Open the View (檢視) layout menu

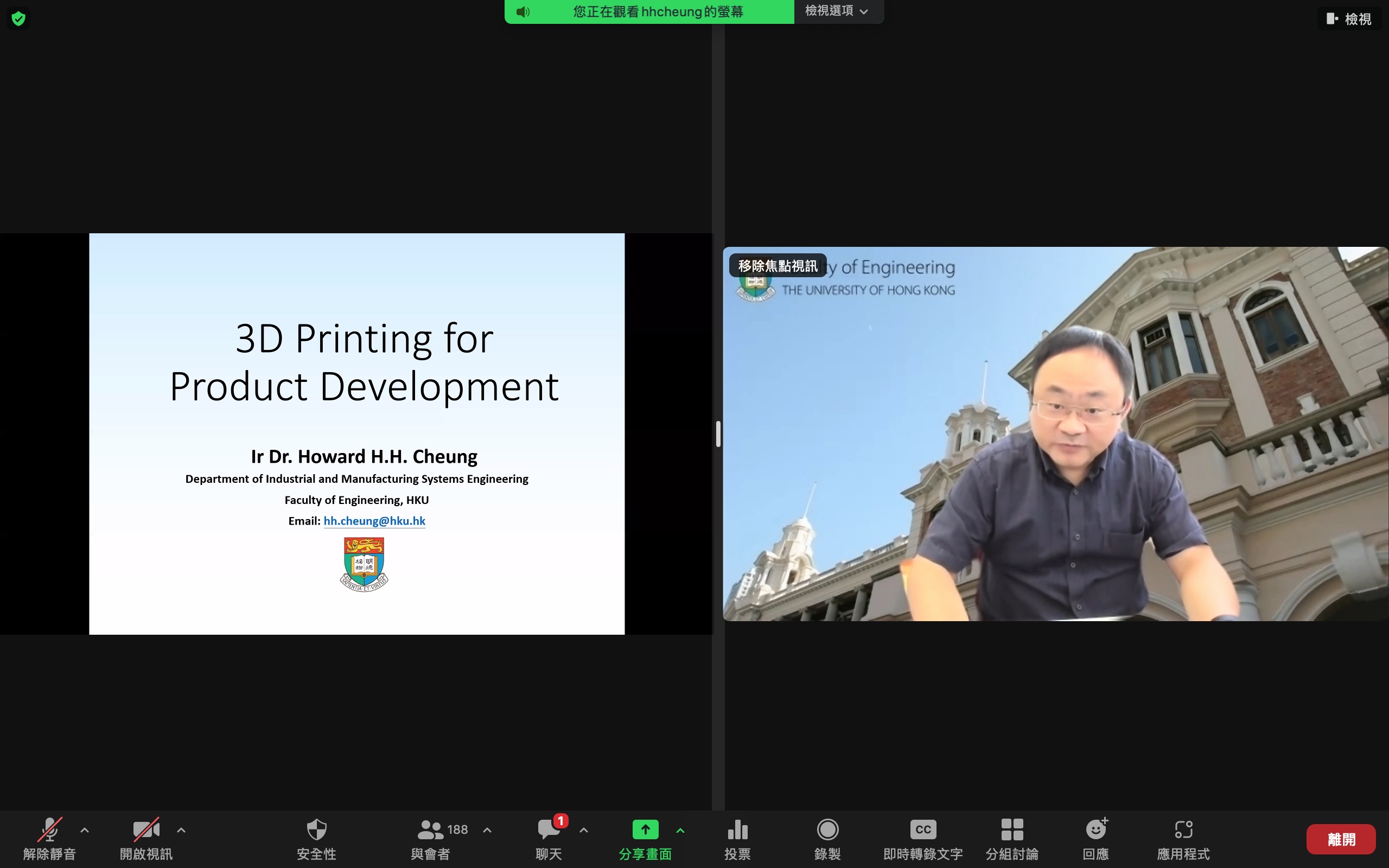point(1349,19)
